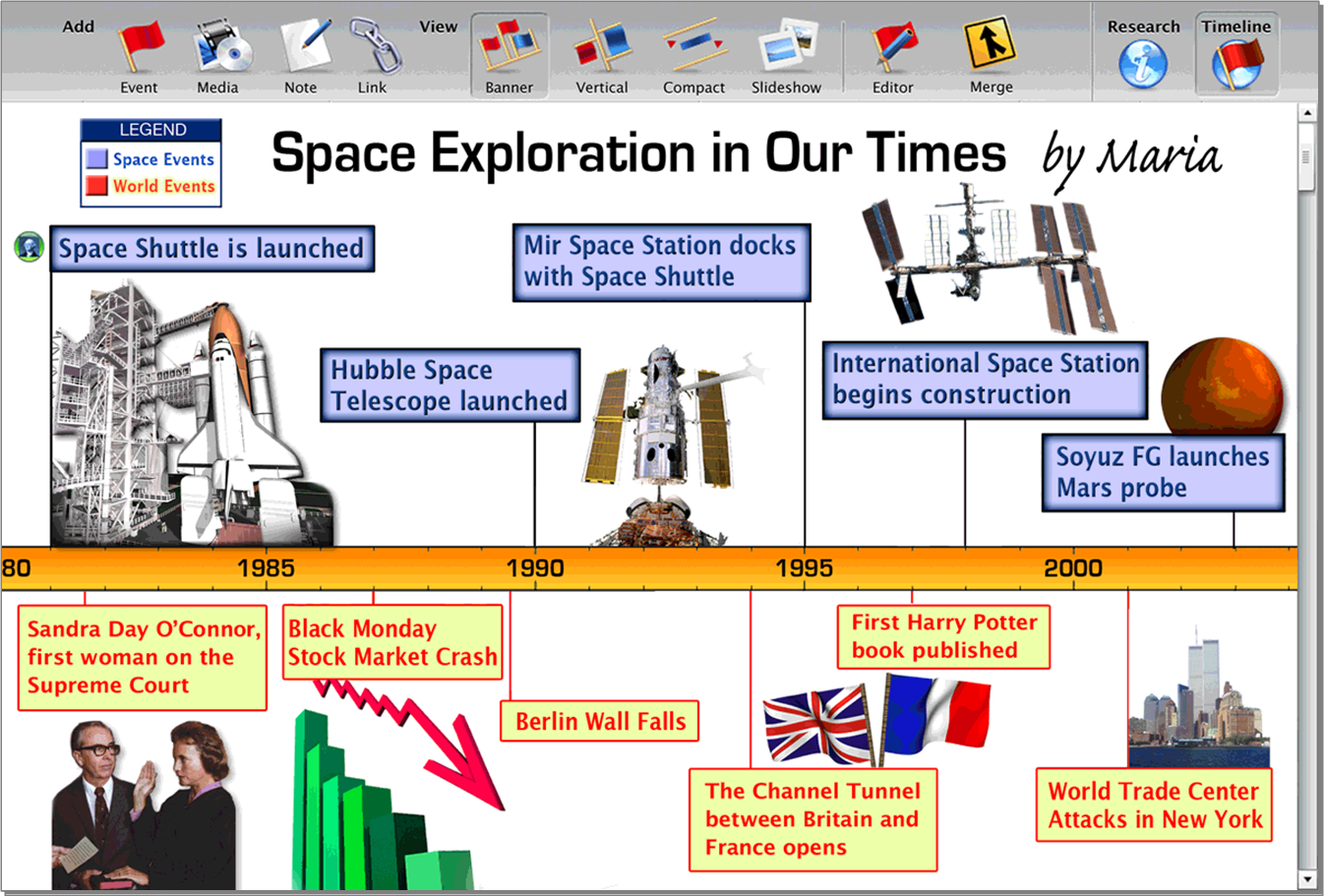Click the Add Event flag icon
Screen dimensions: 1324x896
[140, 47]
